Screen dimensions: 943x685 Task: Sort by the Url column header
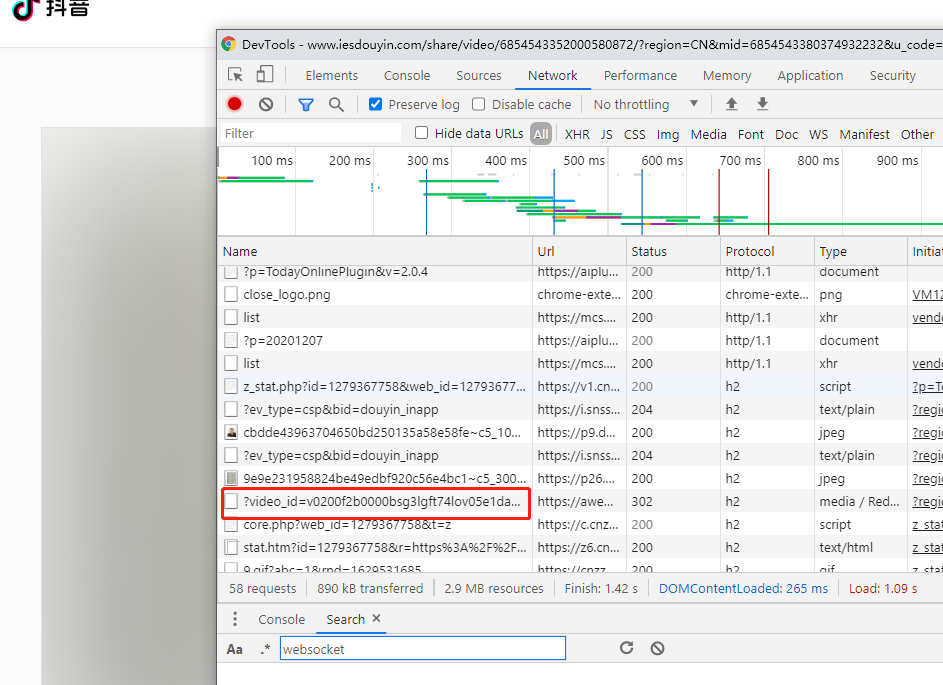579,251
